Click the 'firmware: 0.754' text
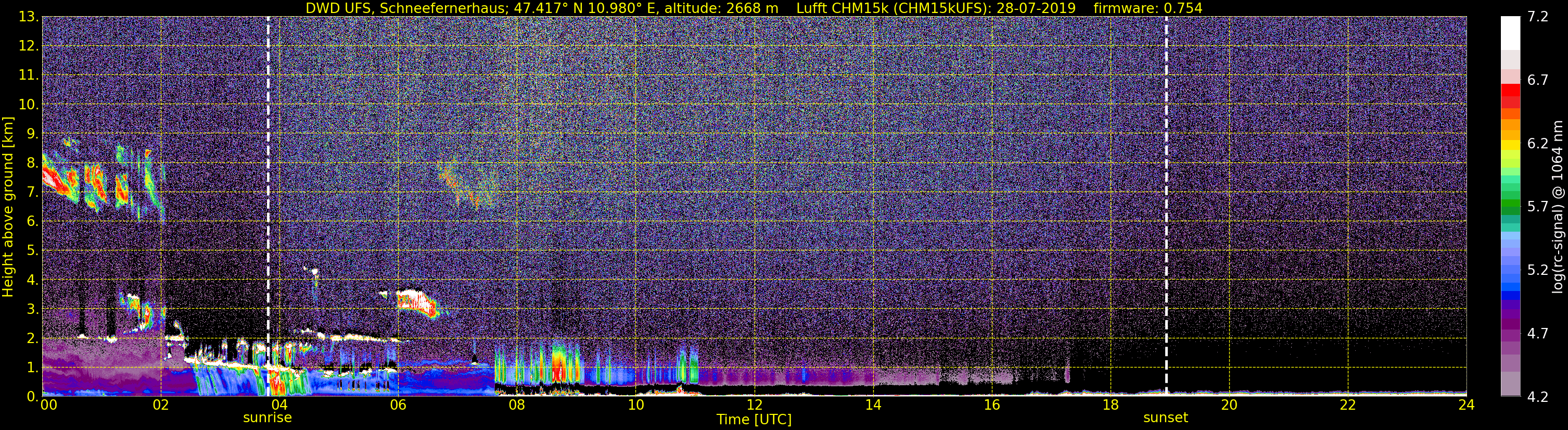The width and height of the screenshot is (1568, 430). (x=1148, y=8)
